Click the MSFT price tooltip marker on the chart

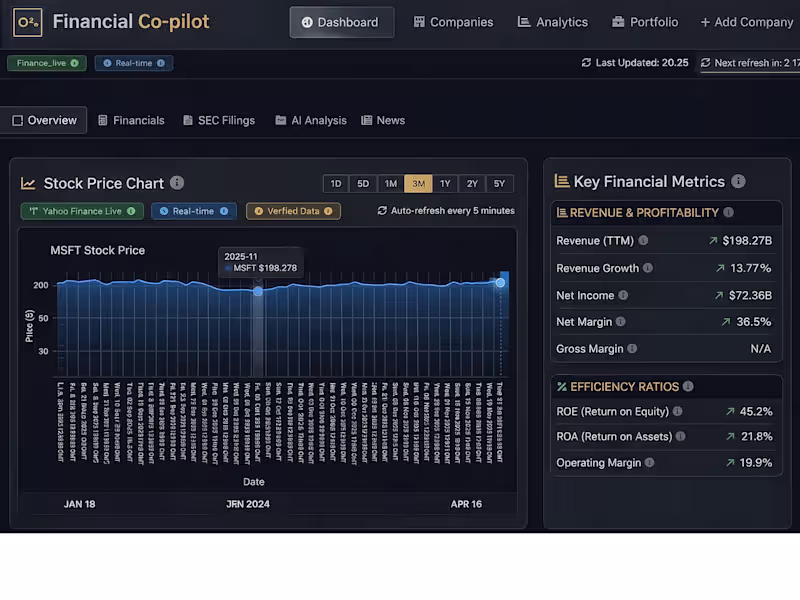tap(258, 290)
